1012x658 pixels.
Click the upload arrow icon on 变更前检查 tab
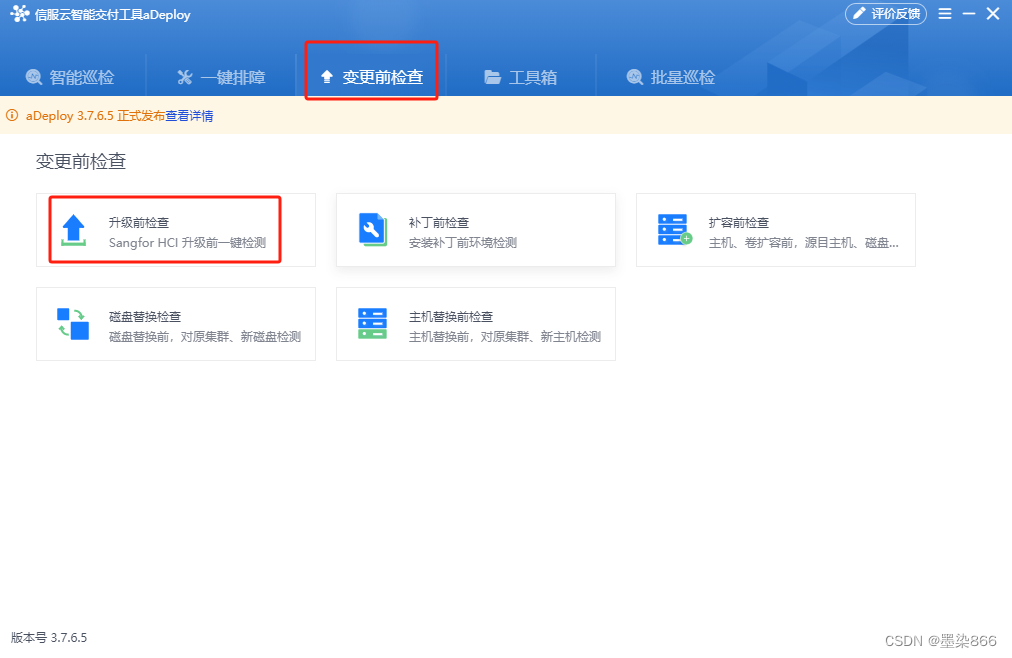click(327, 77)
